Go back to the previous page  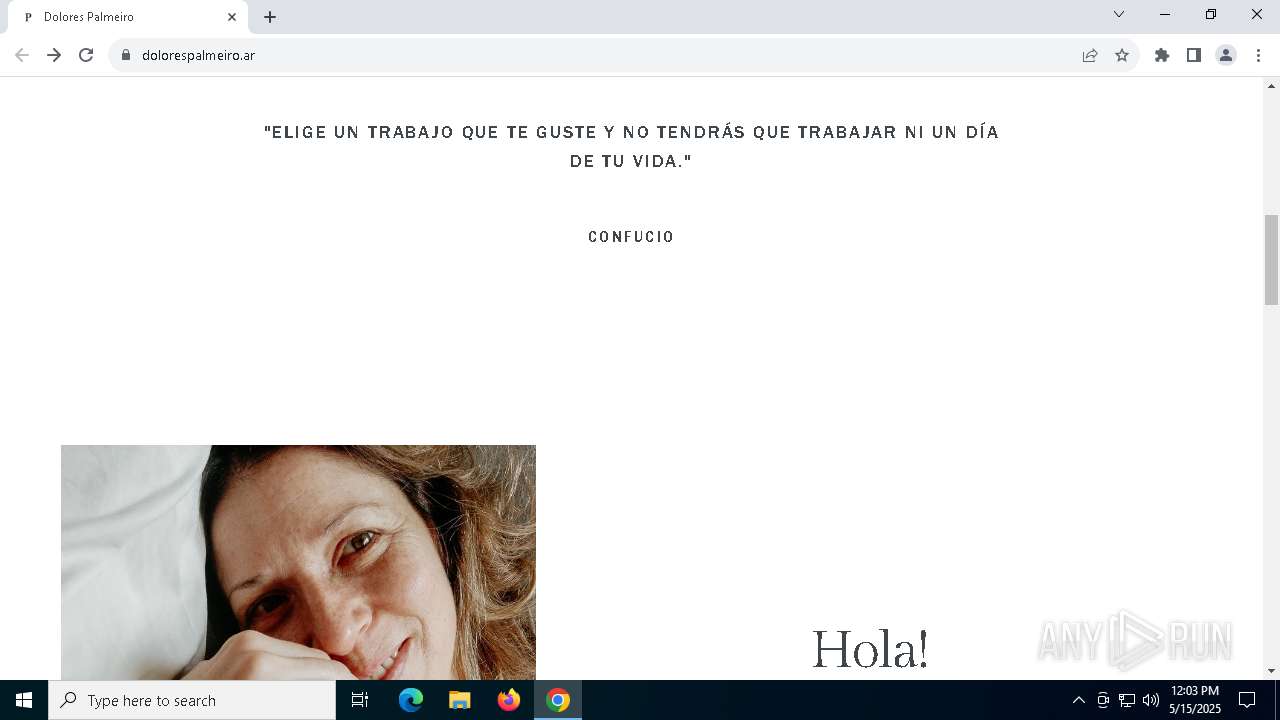[22, 55]
